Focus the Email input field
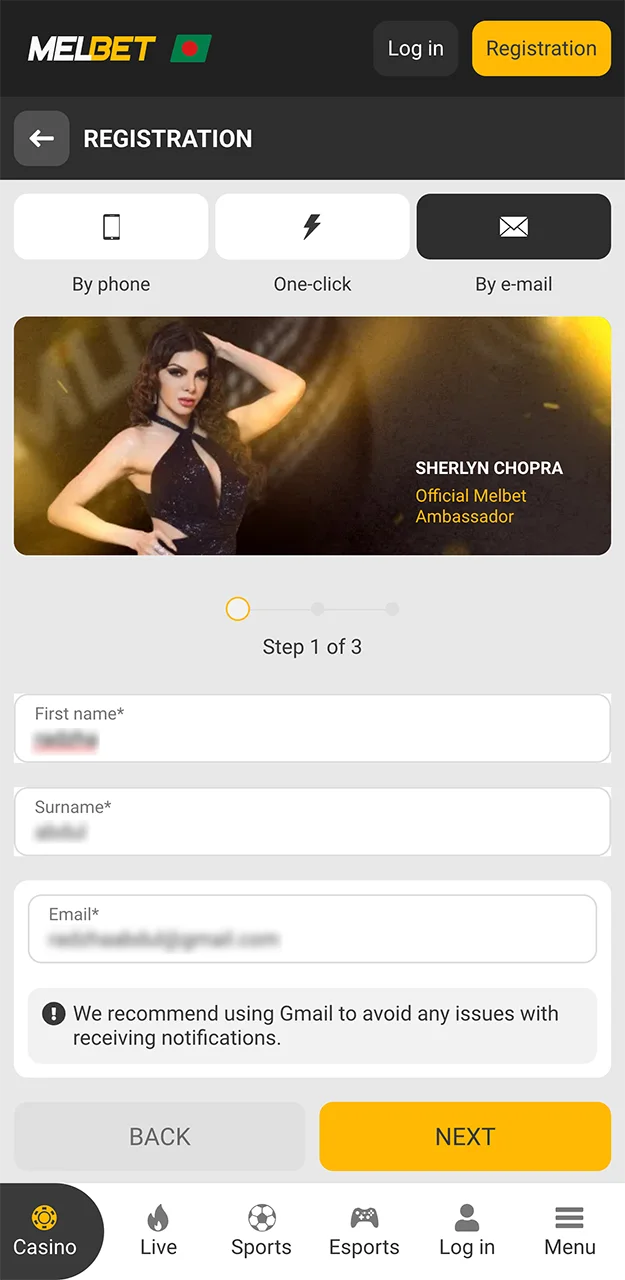 coord(312,928)
